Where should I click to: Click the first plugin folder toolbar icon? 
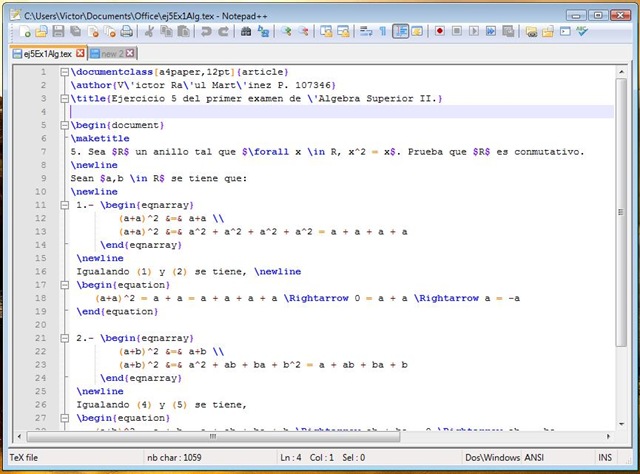(531, 31)
